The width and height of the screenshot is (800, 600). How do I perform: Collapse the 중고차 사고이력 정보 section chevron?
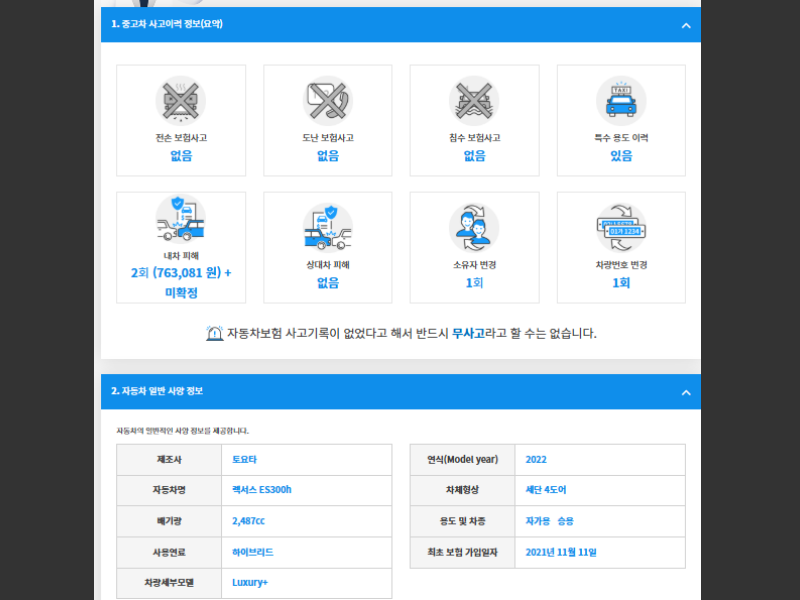pyautogui.click(x=685, y=25)
